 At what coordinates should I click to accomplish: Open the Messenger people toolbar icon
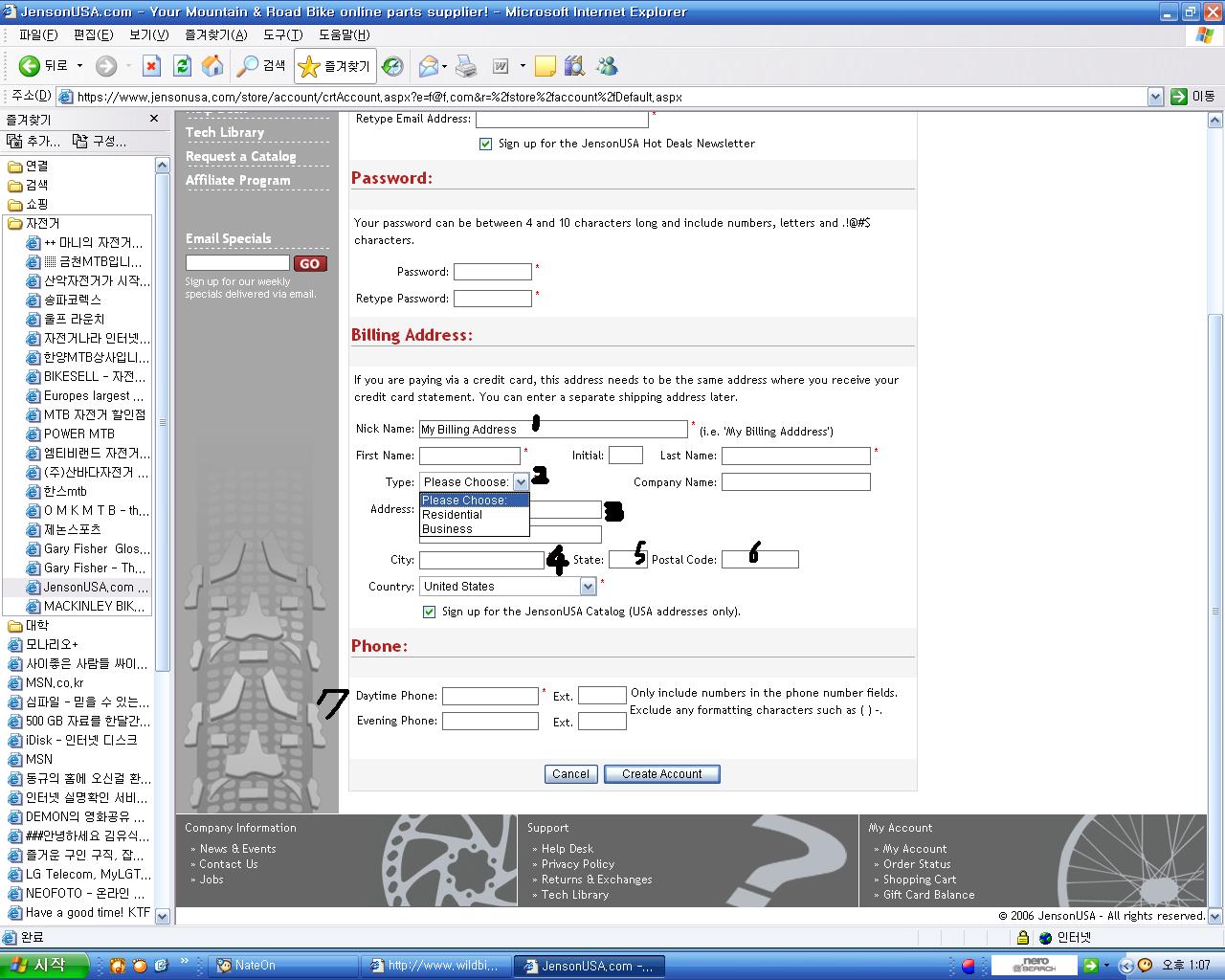[x=607, y=66]
